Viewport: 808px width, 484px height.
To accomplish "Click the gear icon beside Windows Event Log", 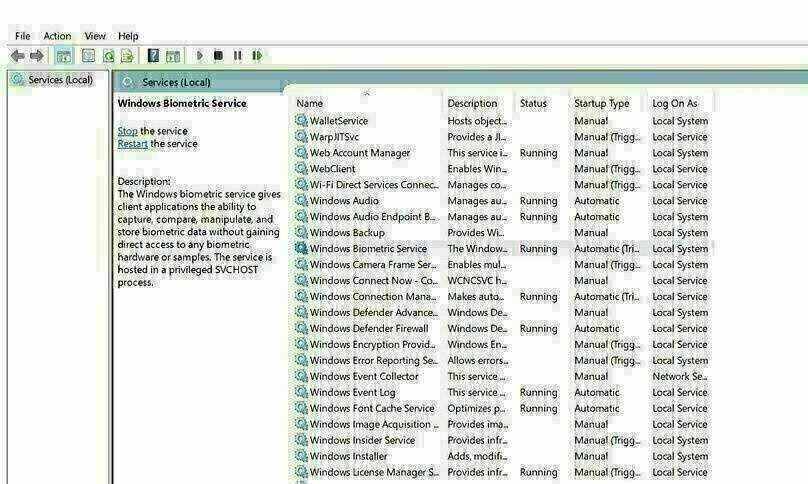I will pyautogui.click(x=301, y=392).
